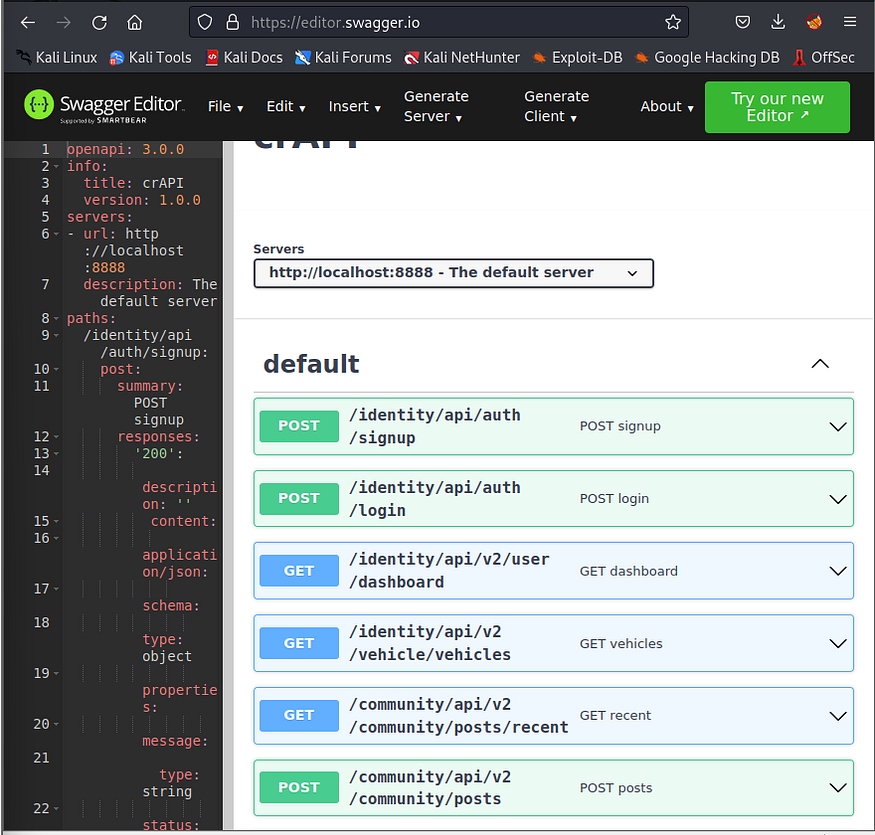Open the Firefox hamburger menu
Image resolution: width=875 pixels, height=835 pixels.
pyautogui.click(x=849, y=22)
